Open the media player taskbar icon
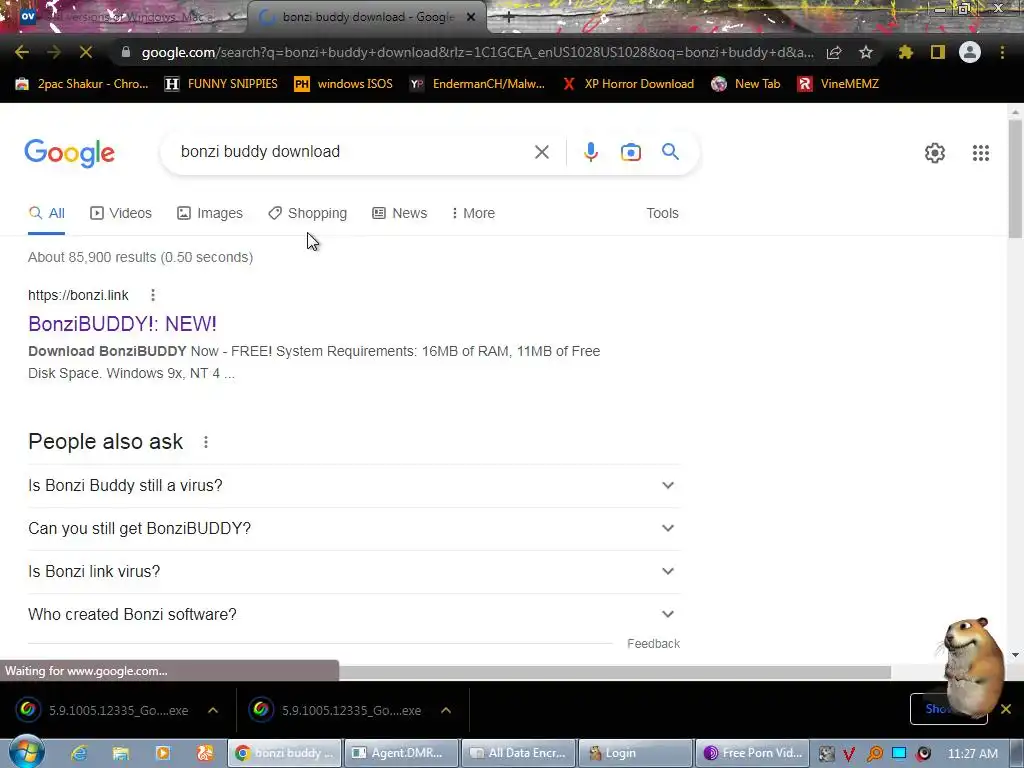 click(x=163, y=753)
